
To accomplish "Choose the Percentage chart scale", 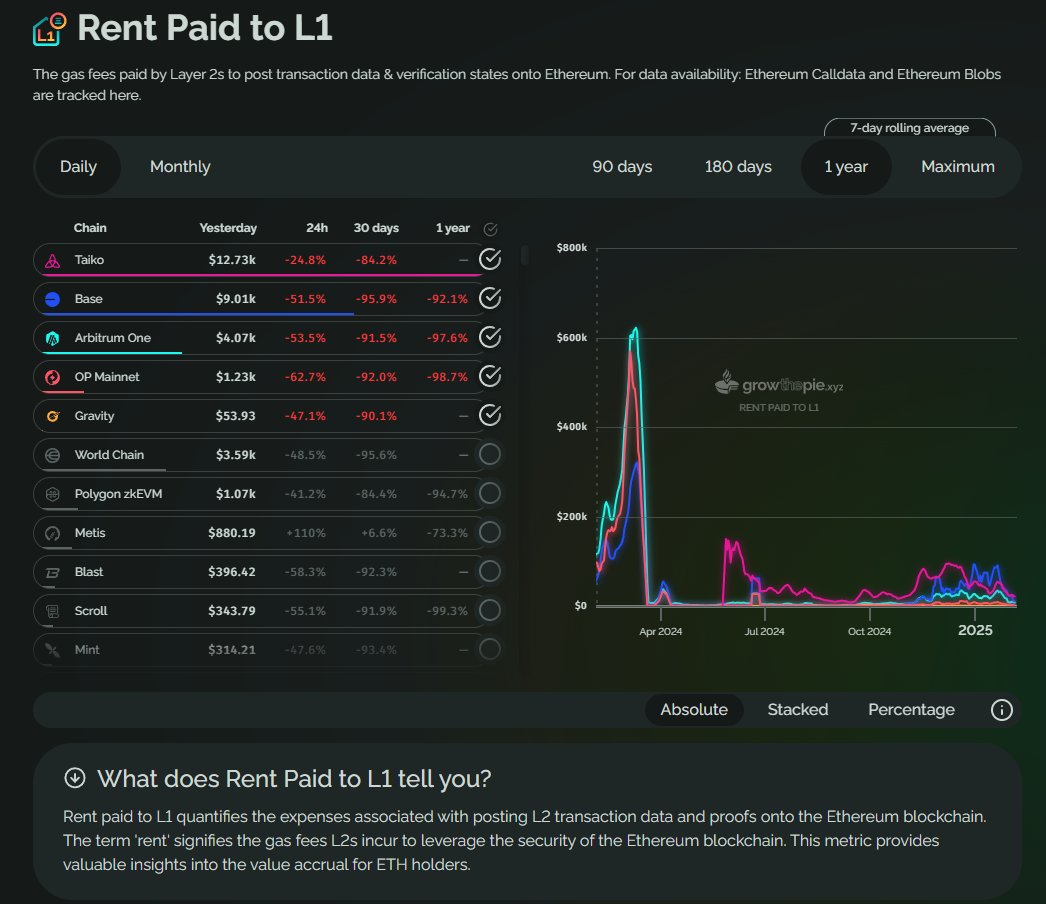I will click(911, 710).
